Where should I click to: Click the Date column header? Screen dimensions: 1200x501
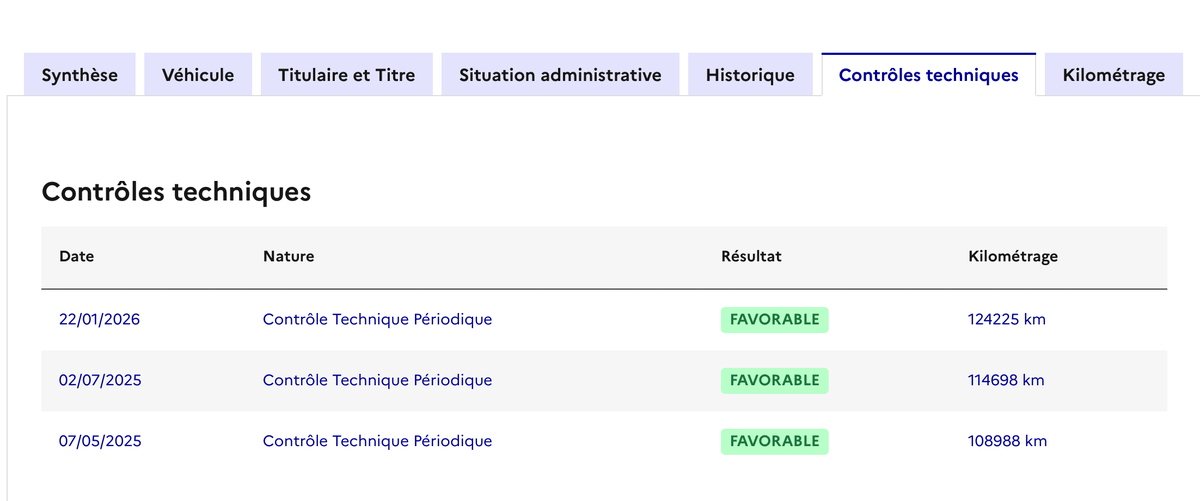point(77,256)
